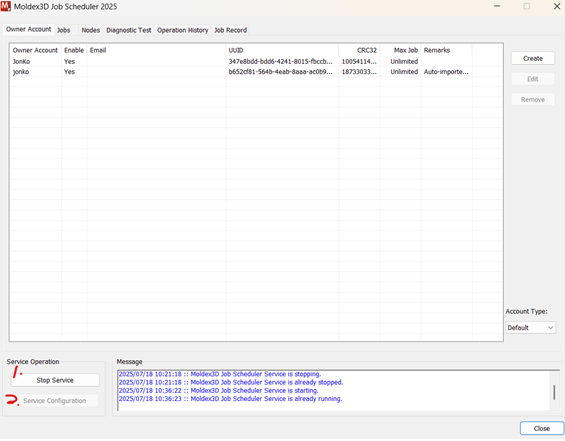This screenshot has height=441, width=565.
Task: Click the Email column header
Action: (x=156, y=50)
